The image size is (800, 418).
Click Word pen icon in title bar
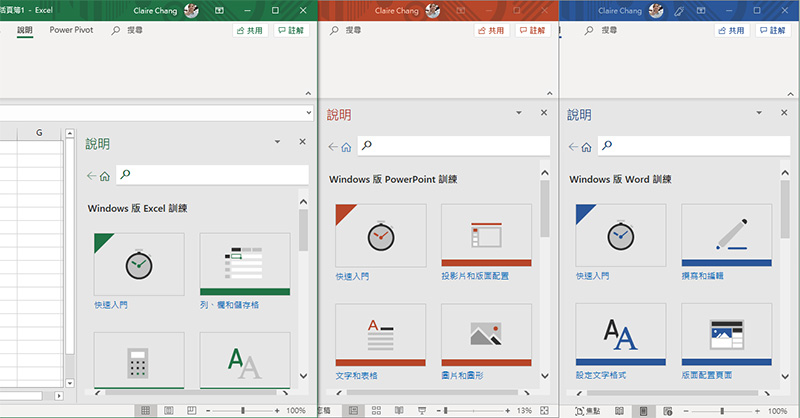click(679, 11)
